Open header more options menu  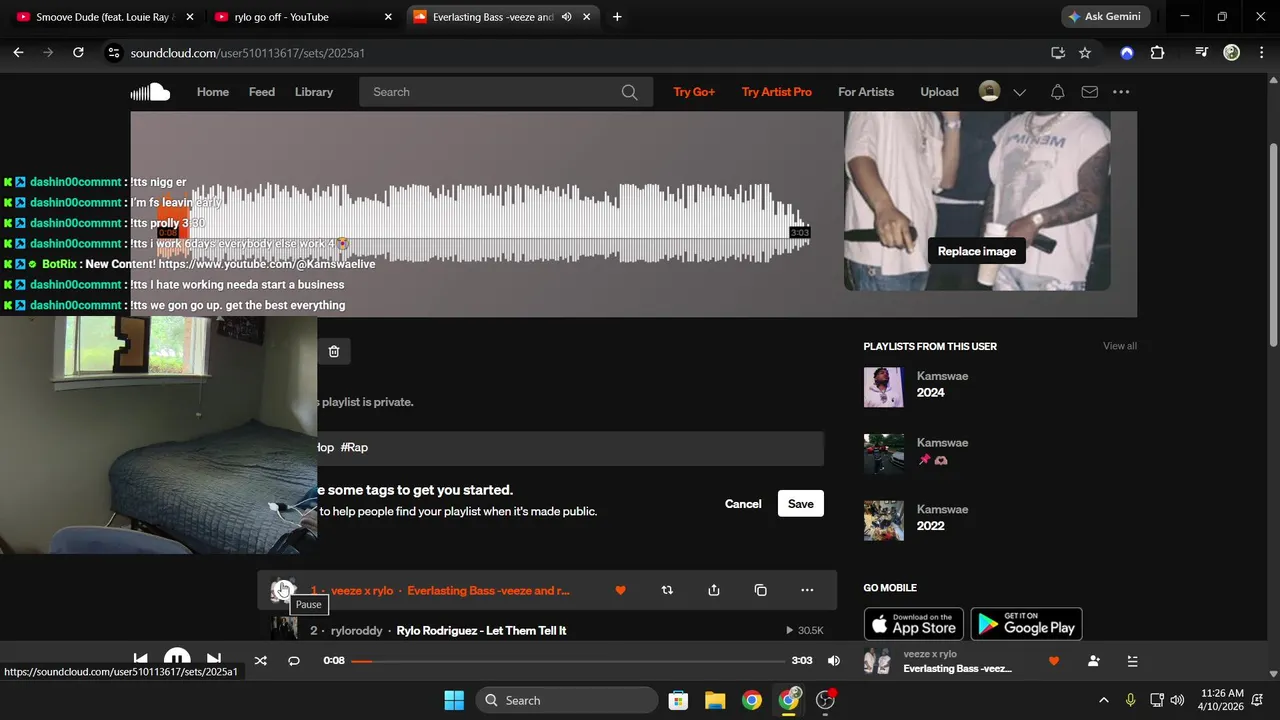click(1121, 92)
